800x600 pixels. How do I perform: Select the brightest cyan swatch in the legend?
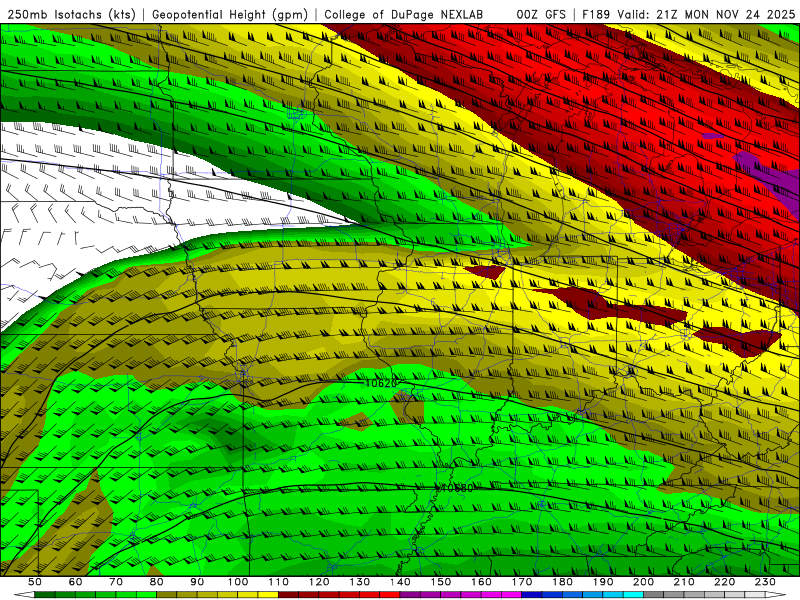633,594
